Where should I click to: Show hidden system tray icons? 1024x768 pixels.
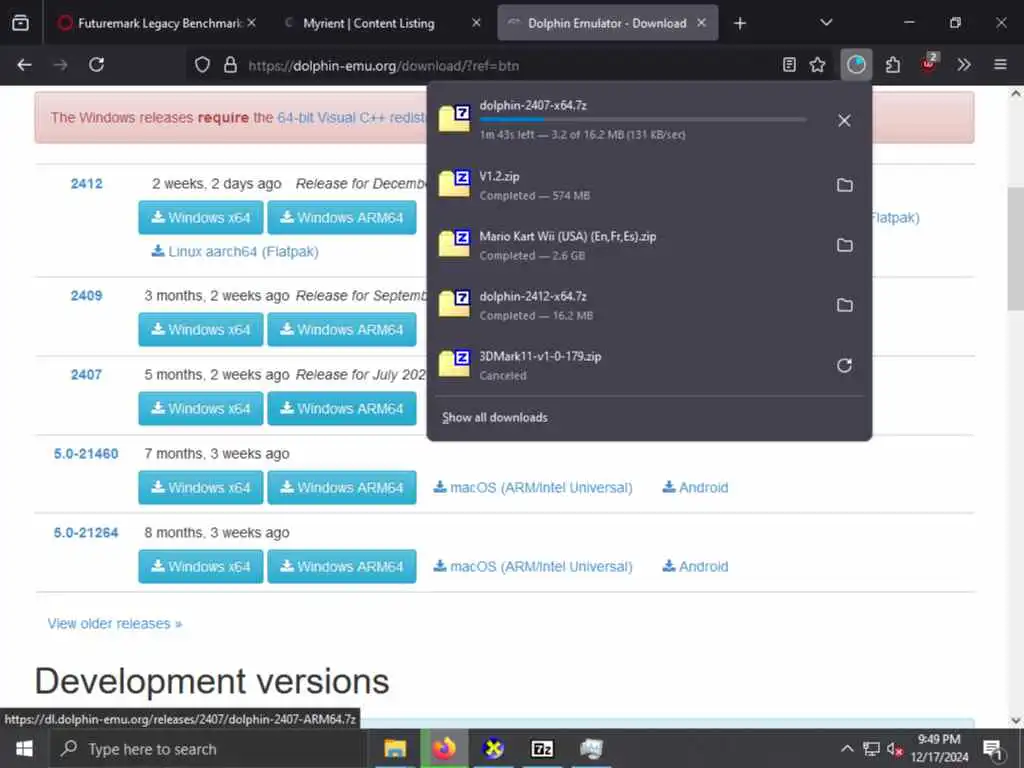pos(847,748)
